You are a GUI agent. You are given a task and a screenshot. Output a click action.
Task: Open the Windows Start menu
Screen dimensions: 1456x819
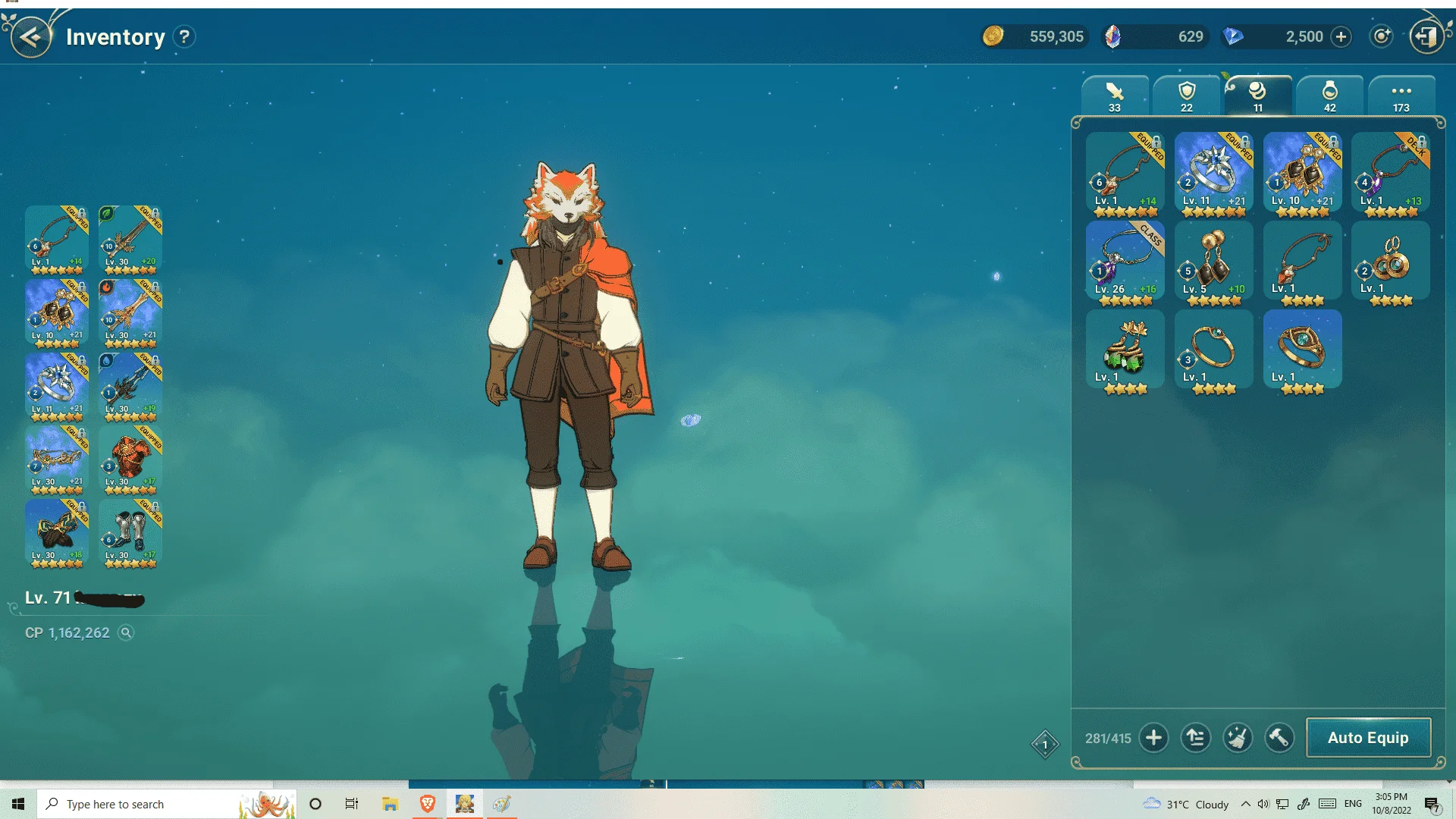tap(18, 804)
